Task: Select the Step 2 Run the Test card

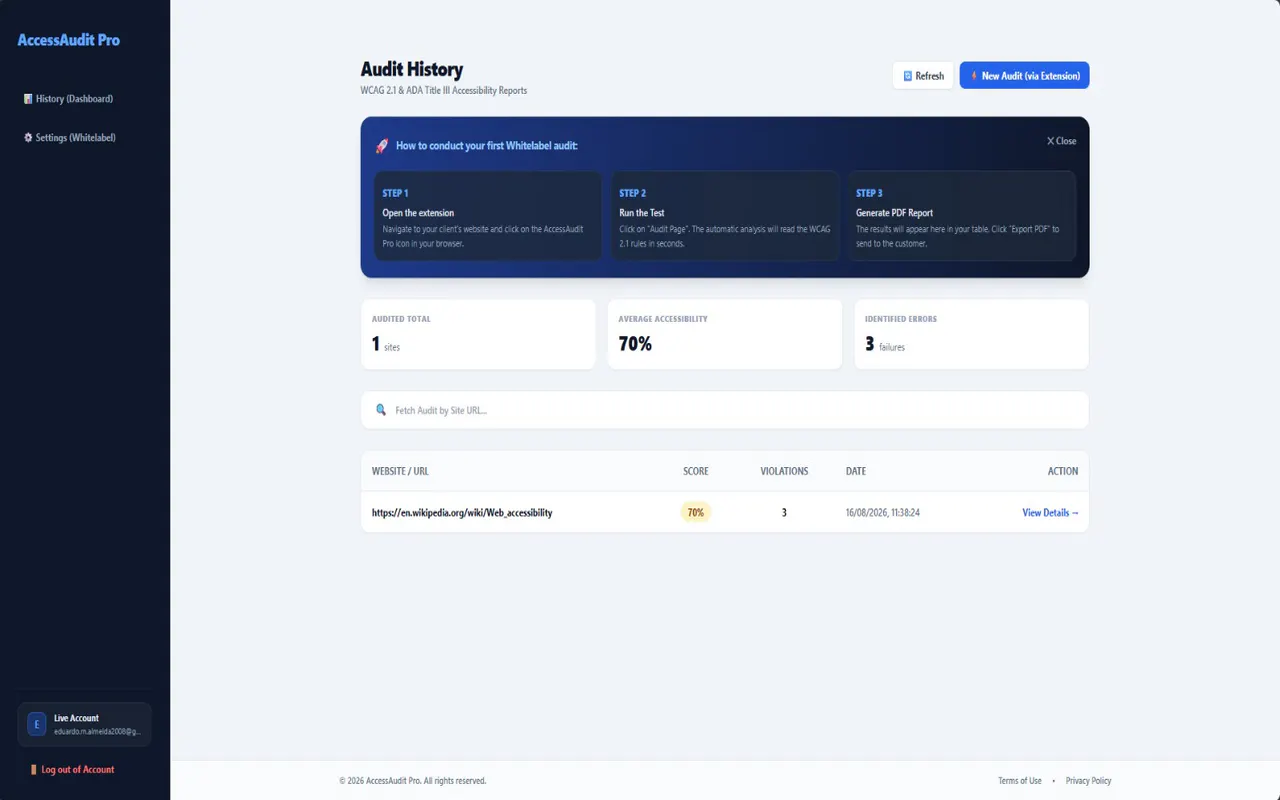Action: (x=725, y=216)
